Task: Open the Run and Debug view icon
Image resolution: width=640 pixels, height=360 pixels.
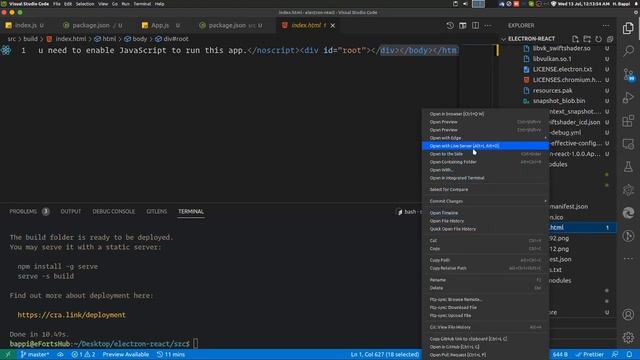Action: [628, 98]
